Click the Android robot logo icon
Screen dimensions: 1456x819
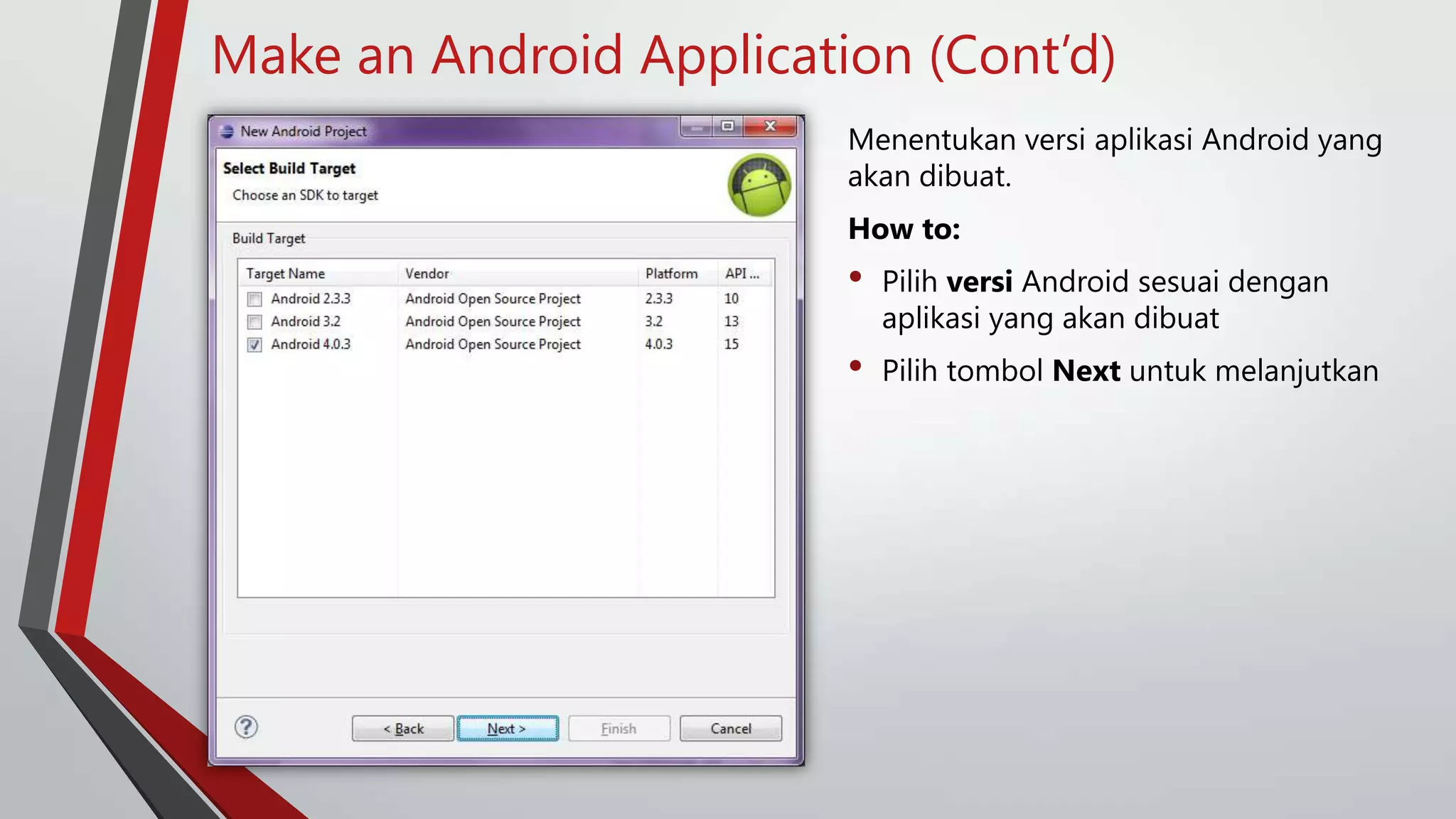759,185
